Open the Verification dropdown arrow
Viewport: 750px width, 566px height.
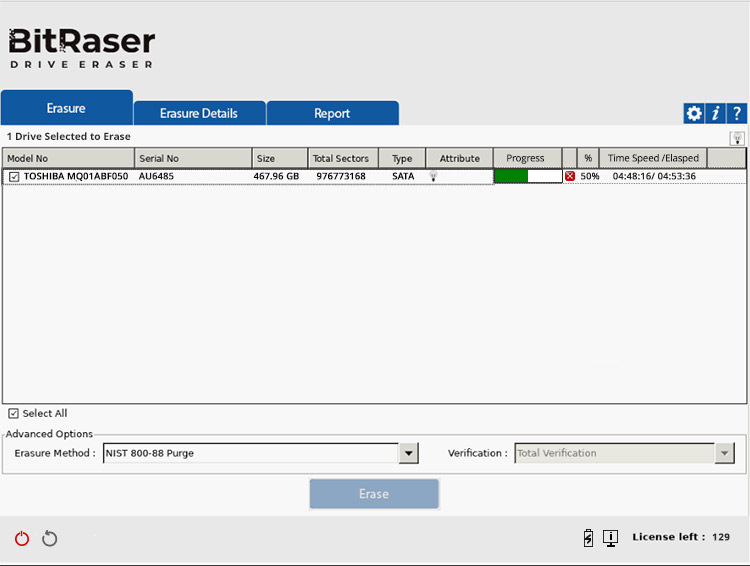coord(724,453)
